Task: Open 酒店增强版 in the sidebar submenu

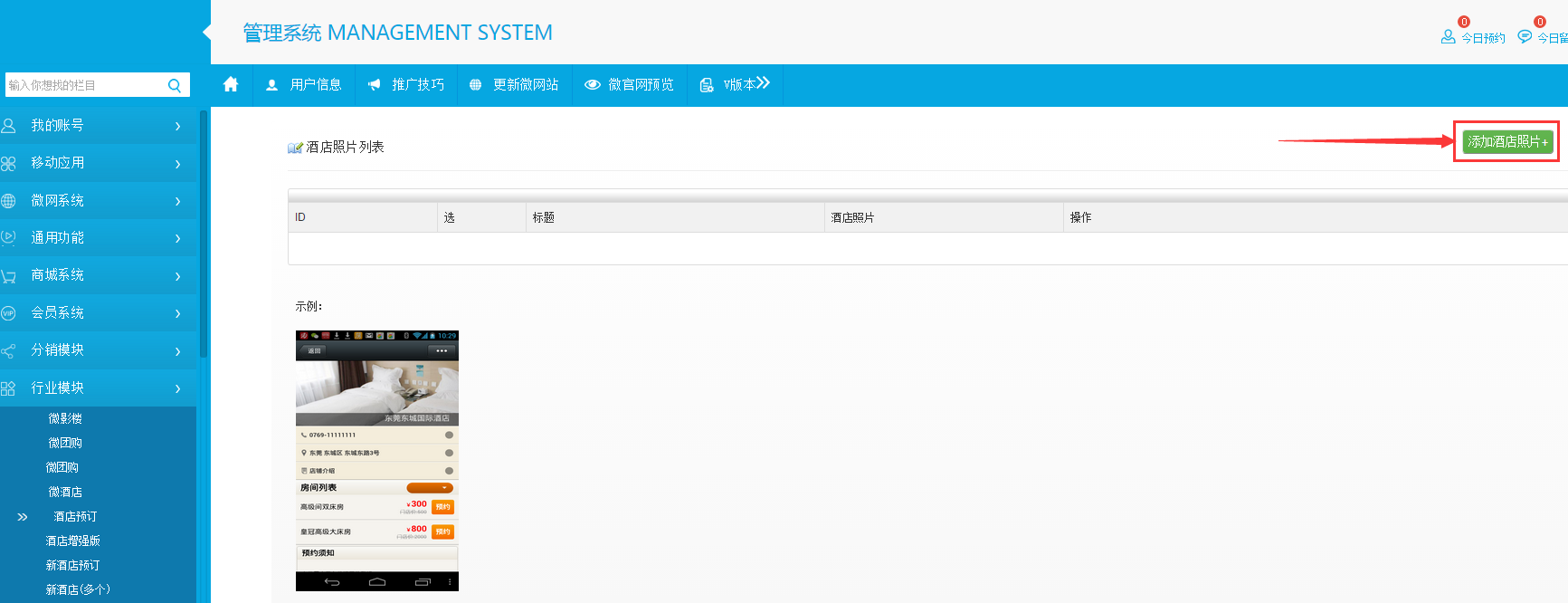Action: 73,541
